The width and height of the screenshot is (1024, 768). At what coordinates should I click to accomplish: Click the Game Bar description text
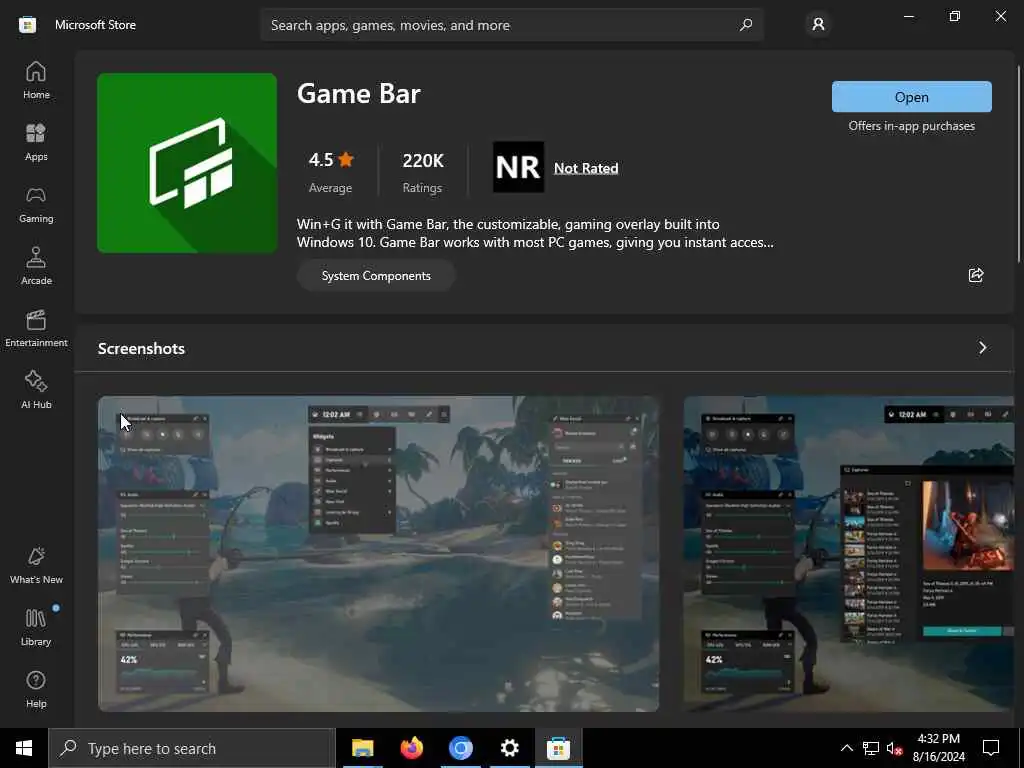point(535,233)
